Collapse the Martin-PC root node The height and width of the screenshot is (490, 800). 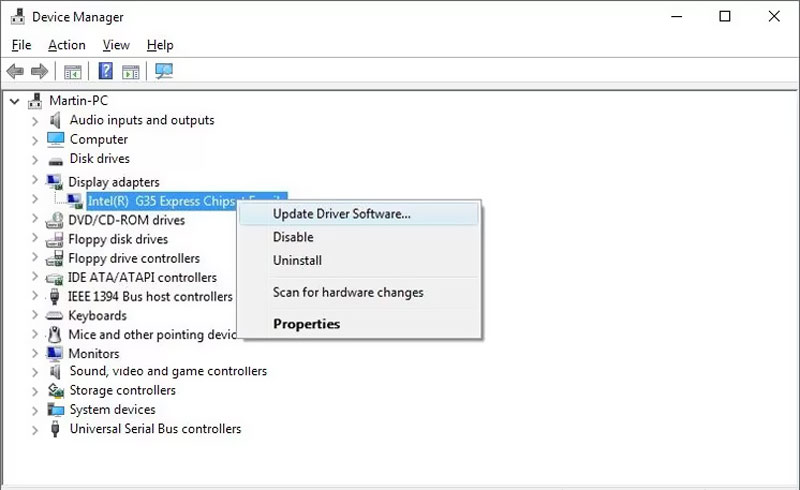point(15,101)
